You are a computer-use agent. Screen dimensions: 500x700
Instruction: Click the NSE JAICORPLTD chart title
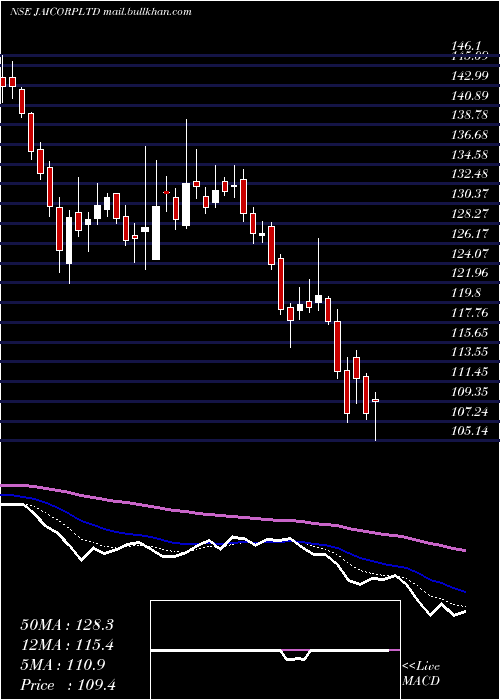pyautogui.click(x=101, y=12)
